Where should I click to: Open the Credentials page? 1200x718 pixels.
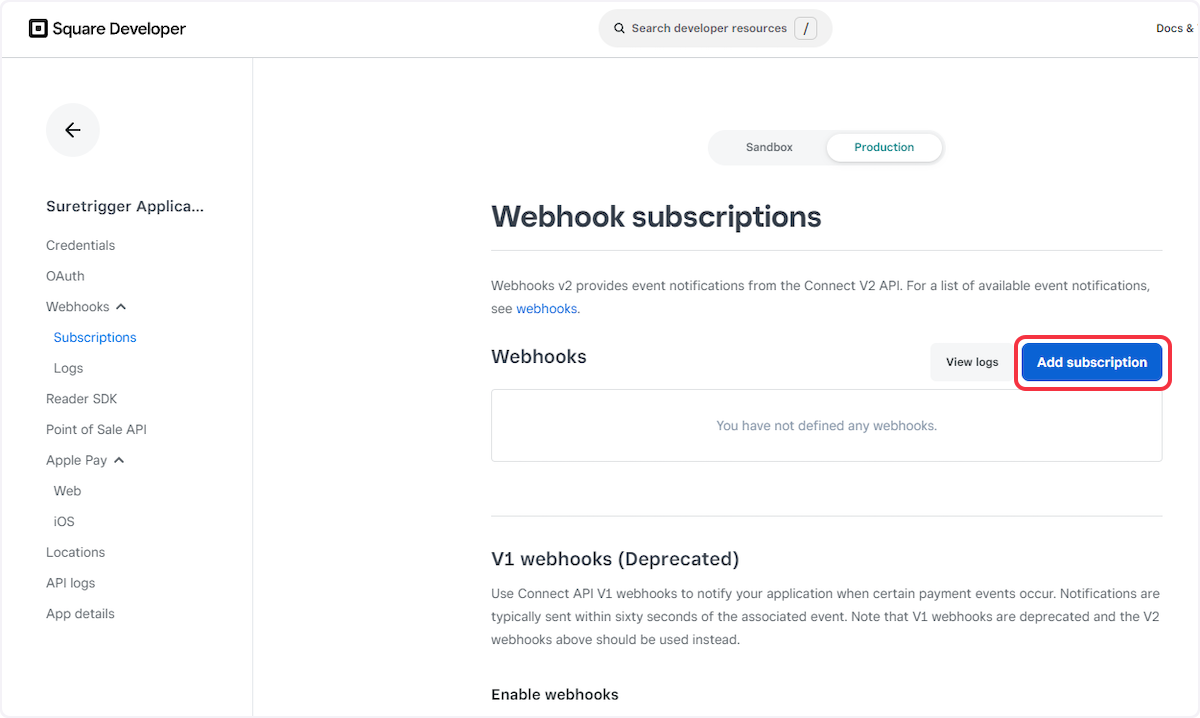tap(80, 245)
